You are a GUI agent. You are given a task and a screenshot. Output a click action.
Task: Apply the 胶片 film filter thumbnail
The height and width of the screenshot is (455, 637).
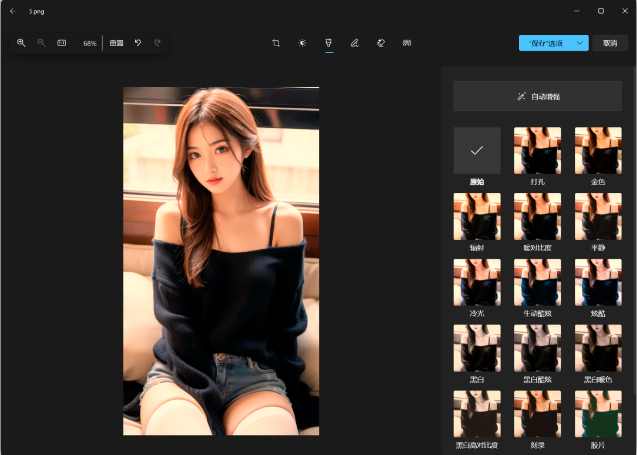click(598, 414)
